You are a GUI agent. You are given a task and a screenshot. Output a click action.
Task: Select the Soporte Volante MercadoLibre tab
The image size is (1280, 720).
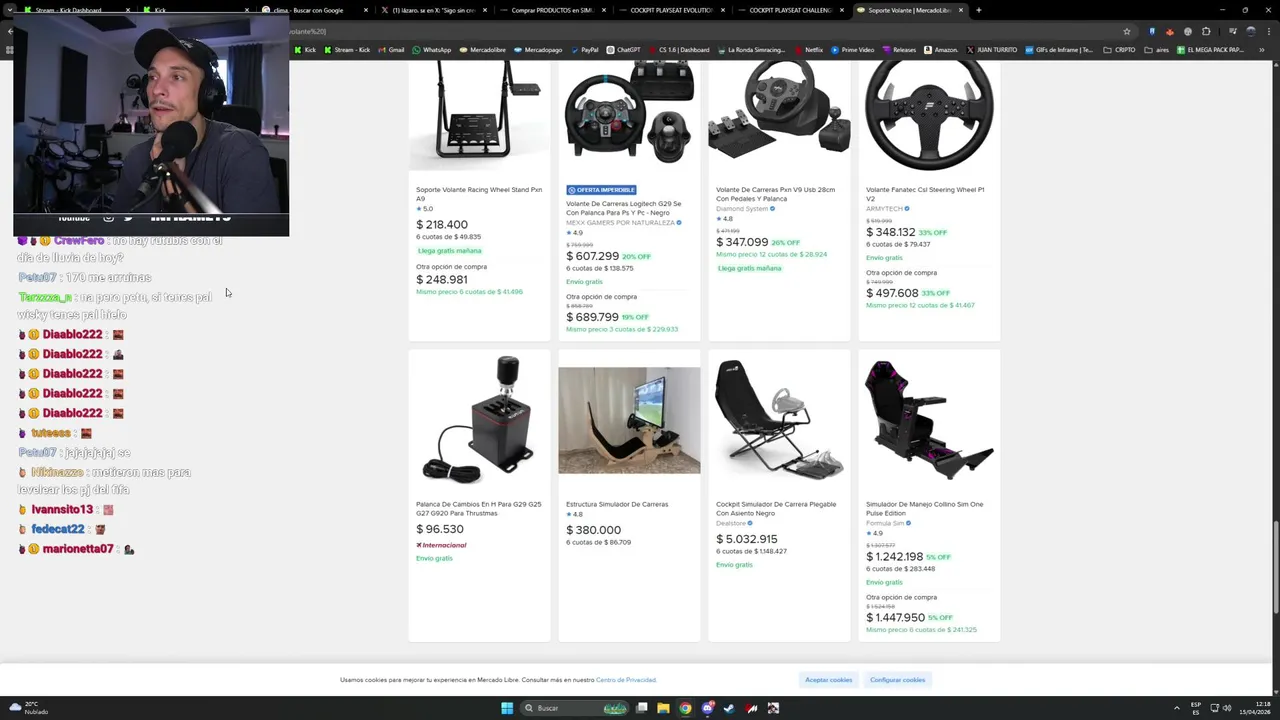click(909, 10)
